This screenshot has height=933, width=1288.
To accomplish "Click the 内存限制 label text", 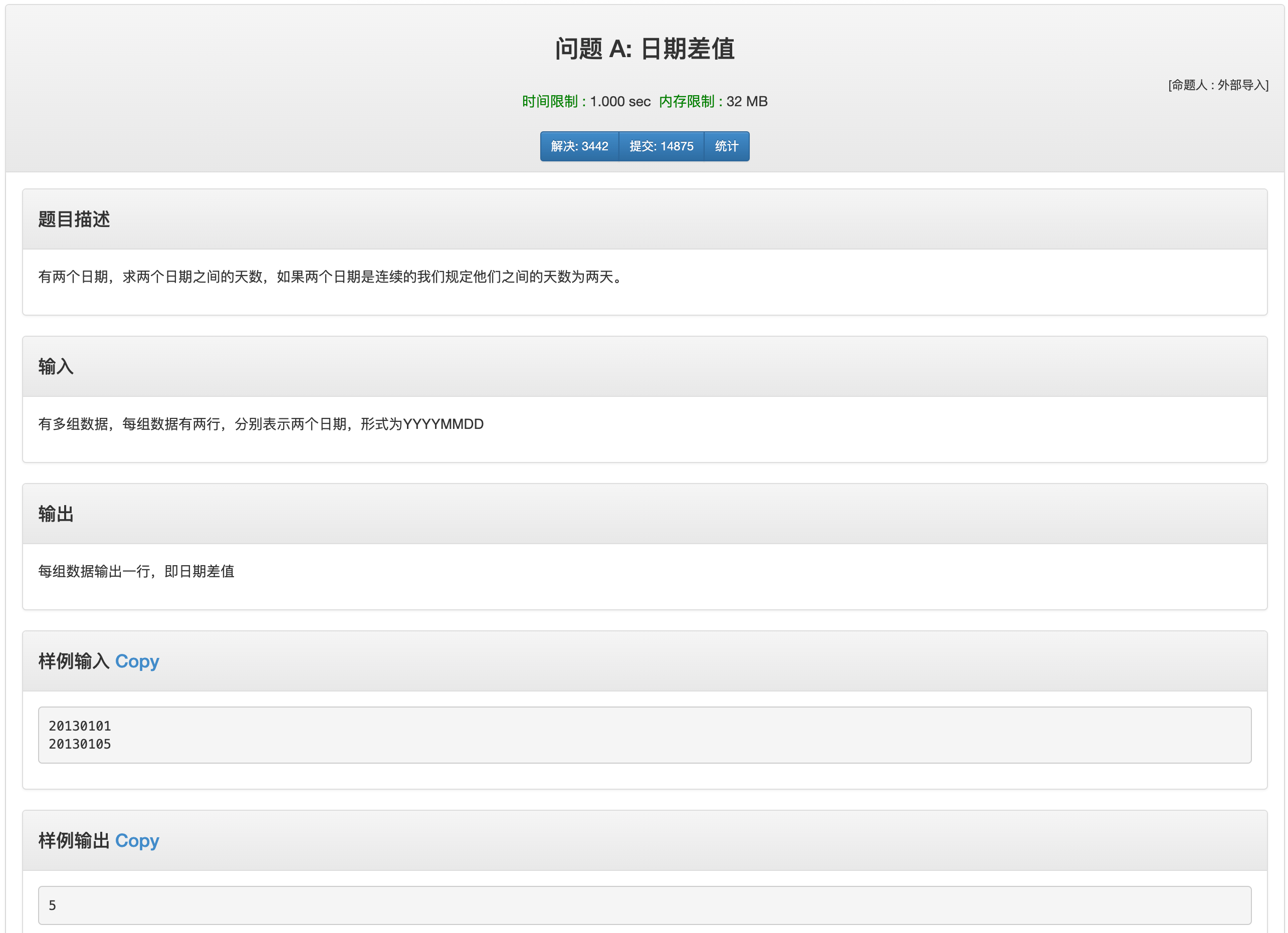I will point(686,102).
